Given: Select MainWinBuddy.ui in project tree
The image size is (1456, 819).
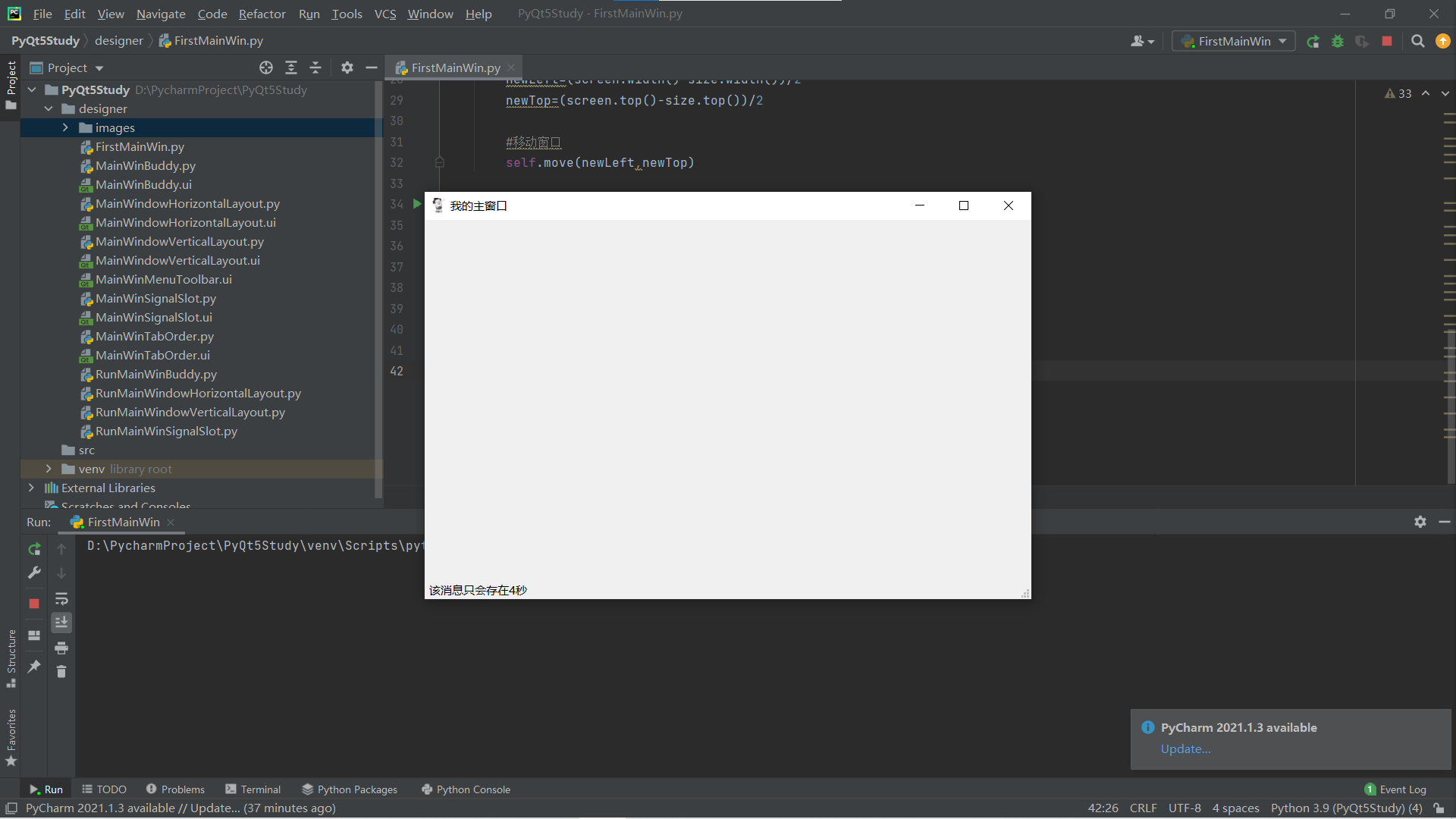Looking at the screenshot, I should (x=143, y=184).
